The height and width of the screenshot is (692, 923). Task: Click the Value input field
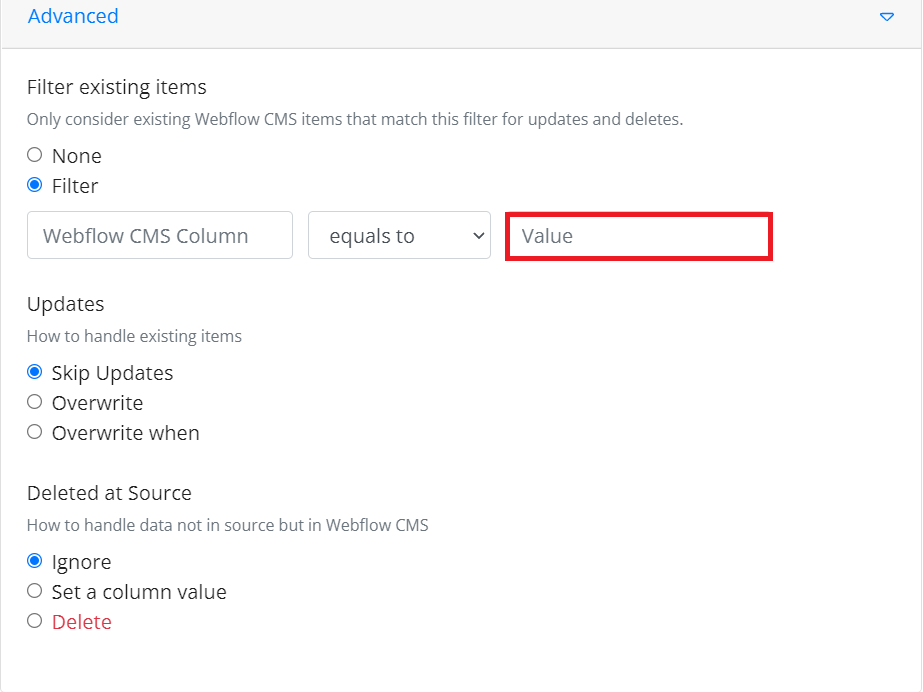tap(639, 236)
